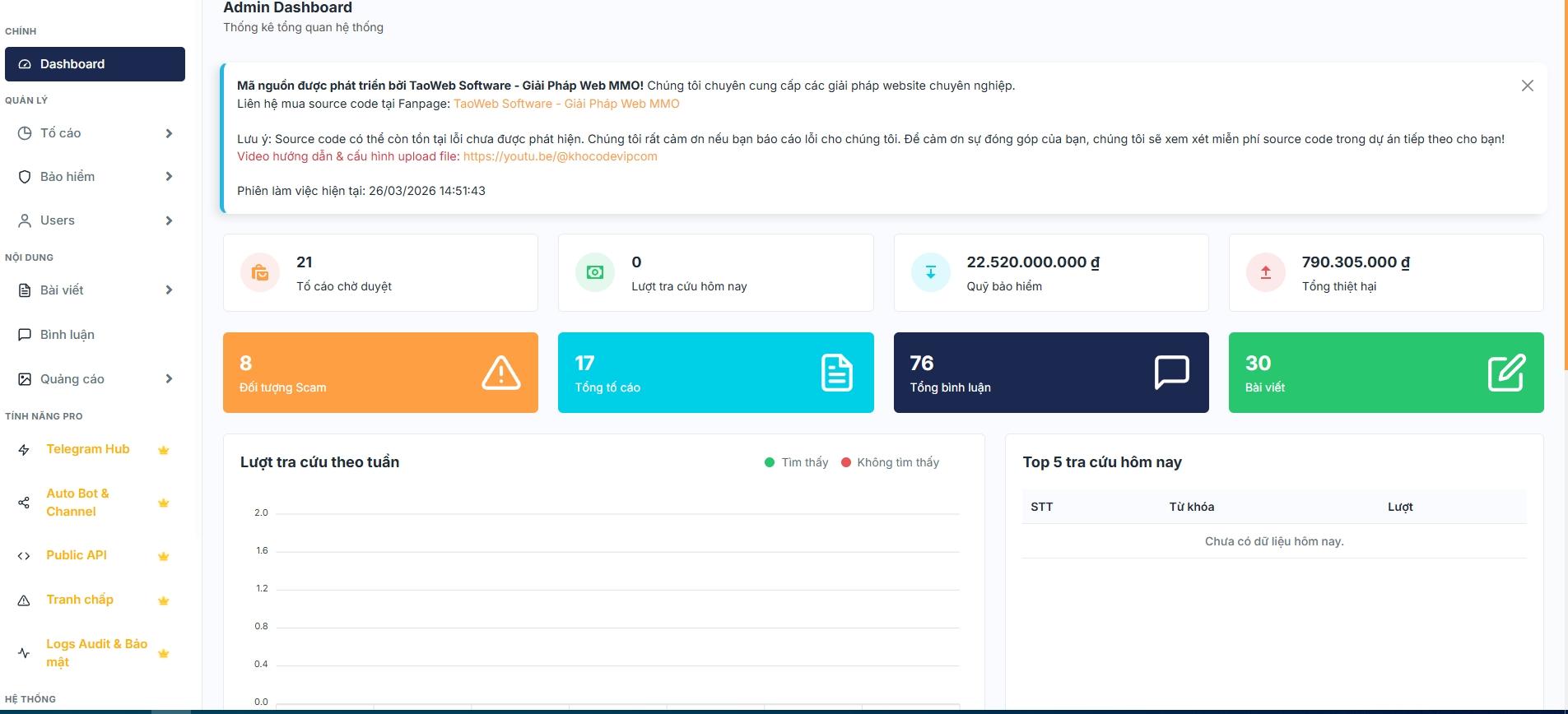Dismiss the source code notice banner
This screenshot has height=714, width=1568.
pyautogui.click(x=1527, y=86)
